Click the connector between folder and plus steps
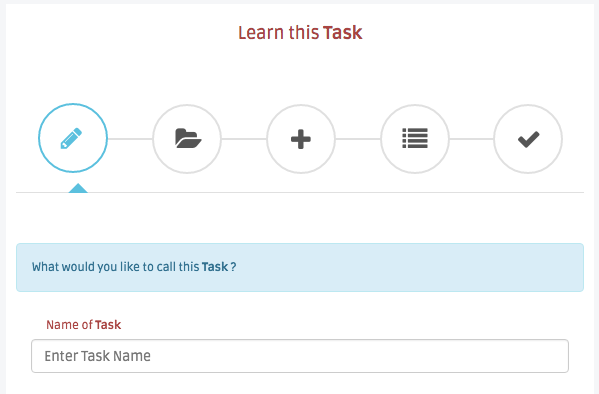The image size is (599, 394). pos(244,139)
